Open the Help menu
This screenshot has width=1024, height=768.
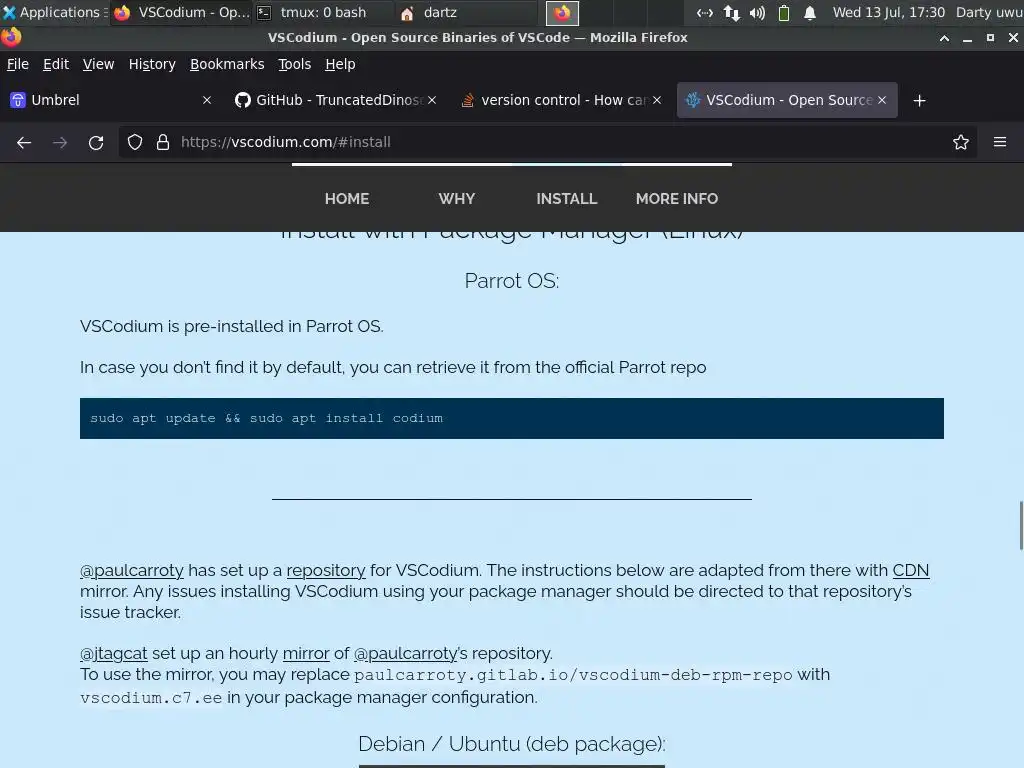click(x=340, y=64)
